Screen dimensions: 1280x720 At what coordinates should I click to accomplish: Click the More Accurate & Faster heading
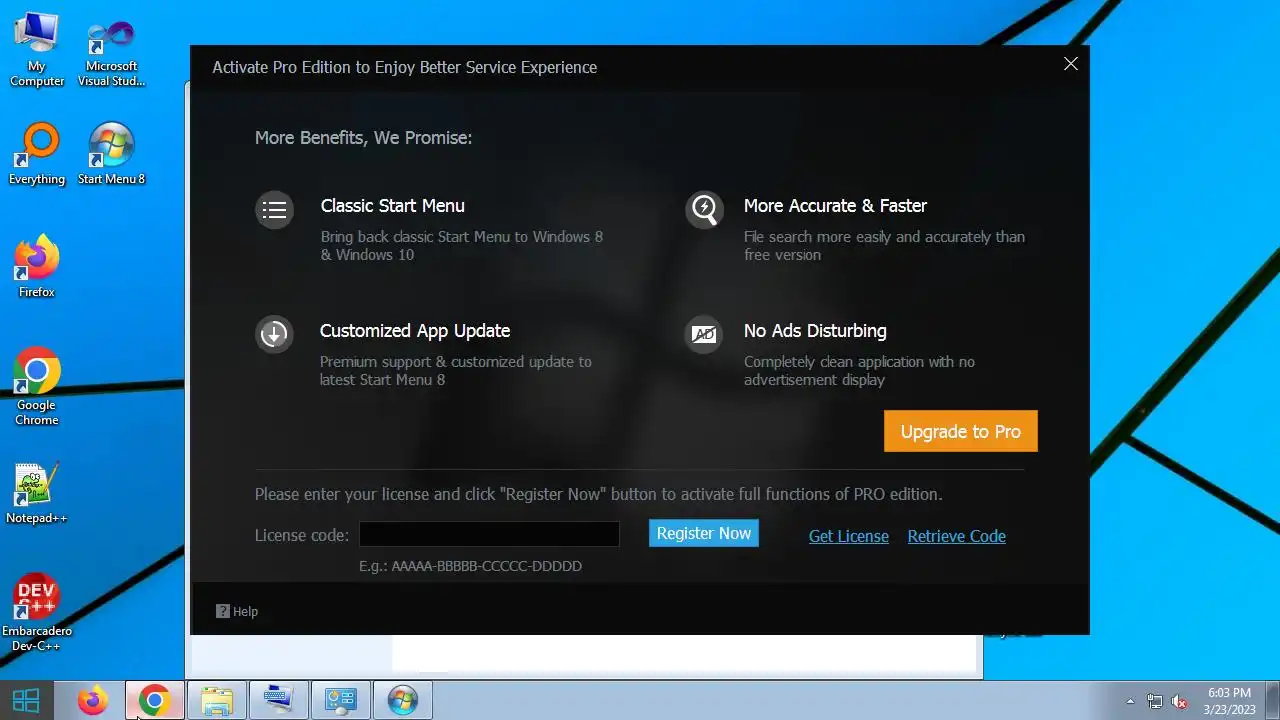(835, 205)
